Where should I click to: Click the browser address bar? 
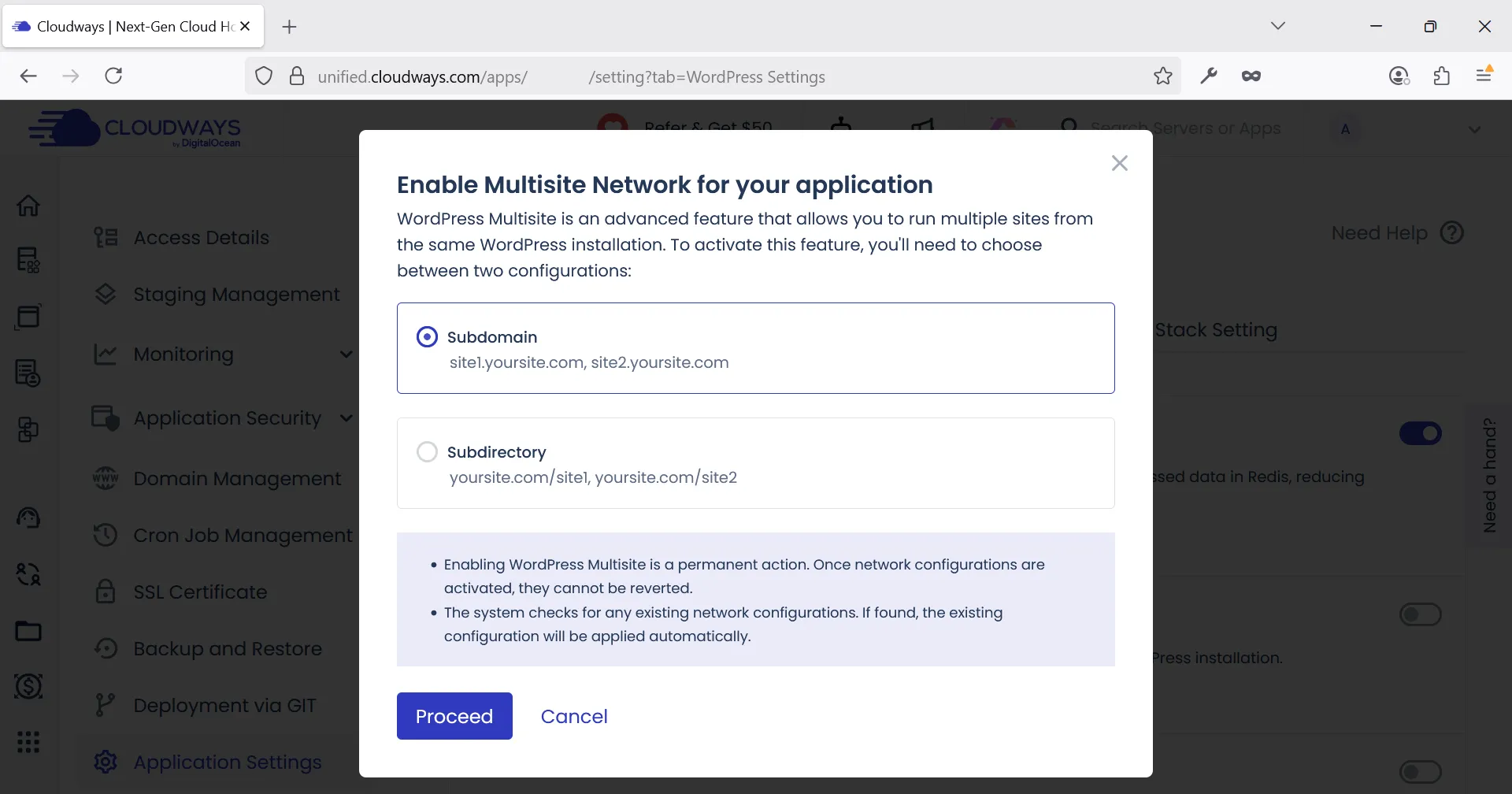[x=709, y=76]
